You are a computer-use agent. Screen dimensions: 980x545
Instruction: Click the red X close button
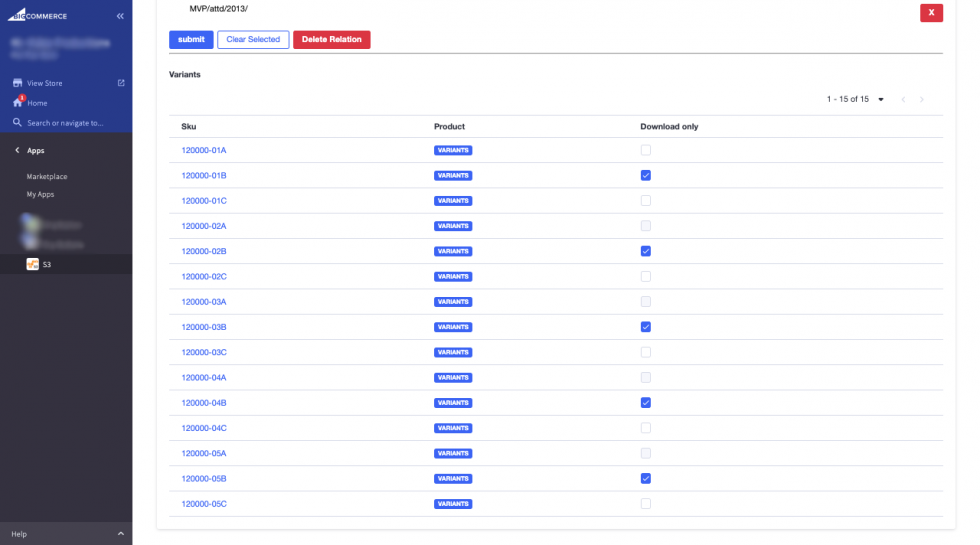tap(931, 12)
